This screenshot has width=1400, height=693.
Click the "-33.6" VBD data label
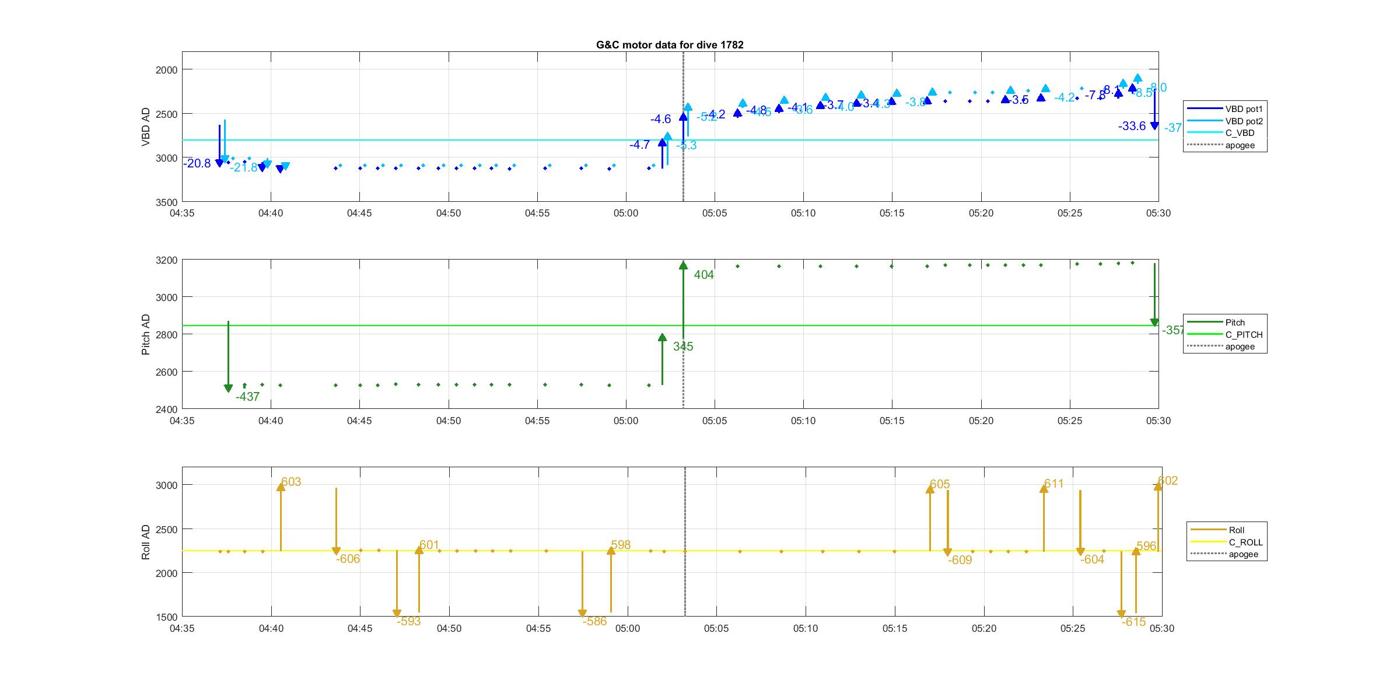click(1132, 126)
